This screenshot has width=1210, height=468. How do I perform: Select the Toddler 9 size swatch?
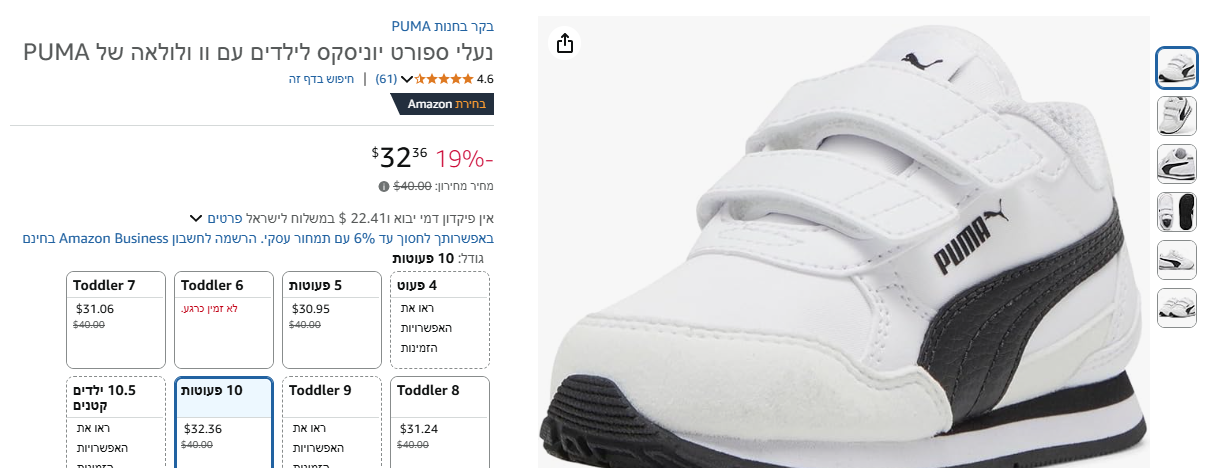tap(331, 419)
